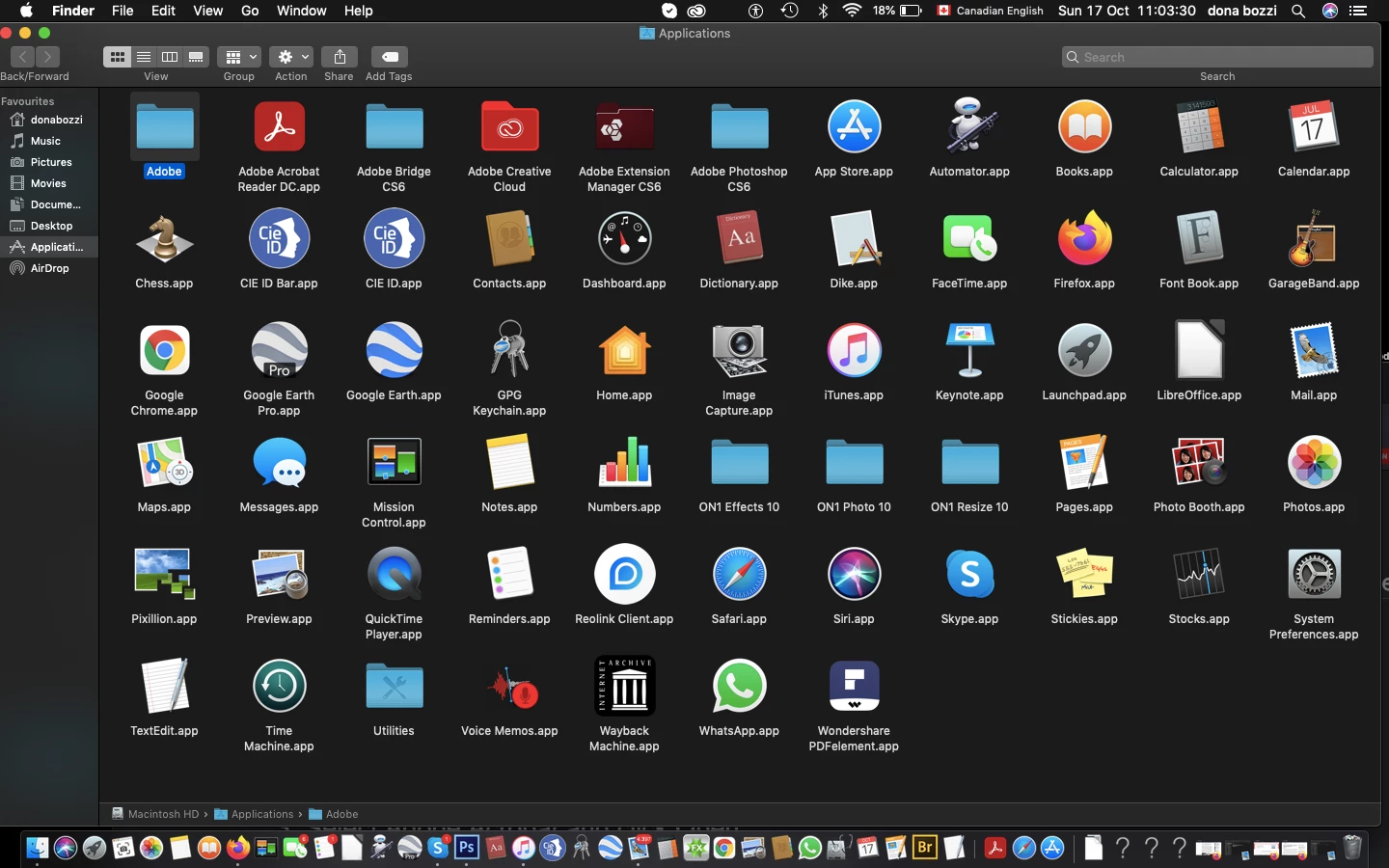Open the View menu

(x=207, y=11)
